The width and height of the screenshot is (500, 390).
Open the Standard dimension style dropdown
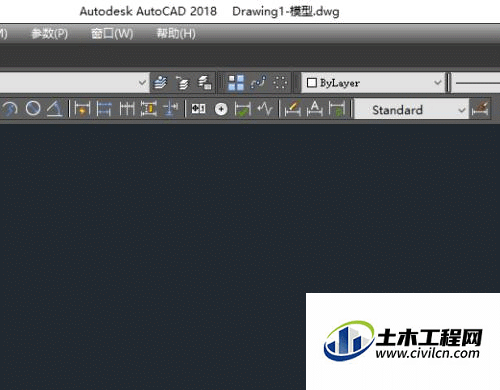[411, 109]
